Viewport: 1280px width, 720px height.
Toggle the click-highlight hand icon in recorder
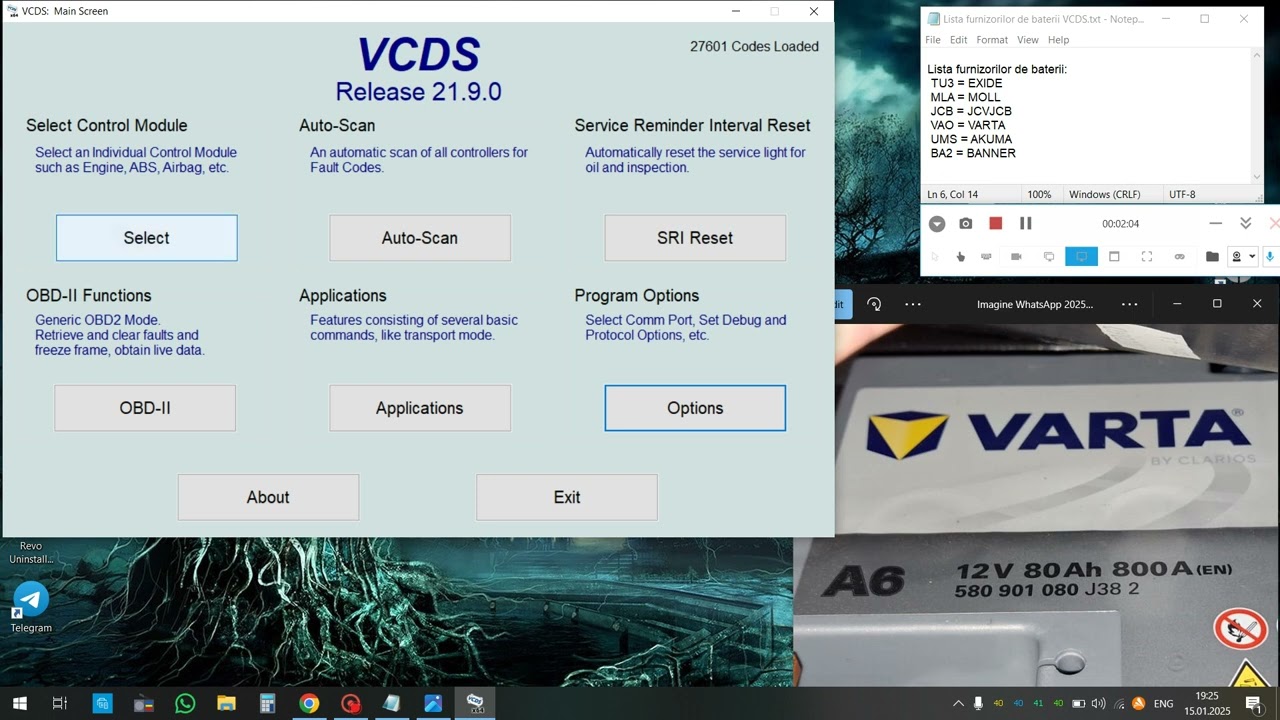point(960,257)
